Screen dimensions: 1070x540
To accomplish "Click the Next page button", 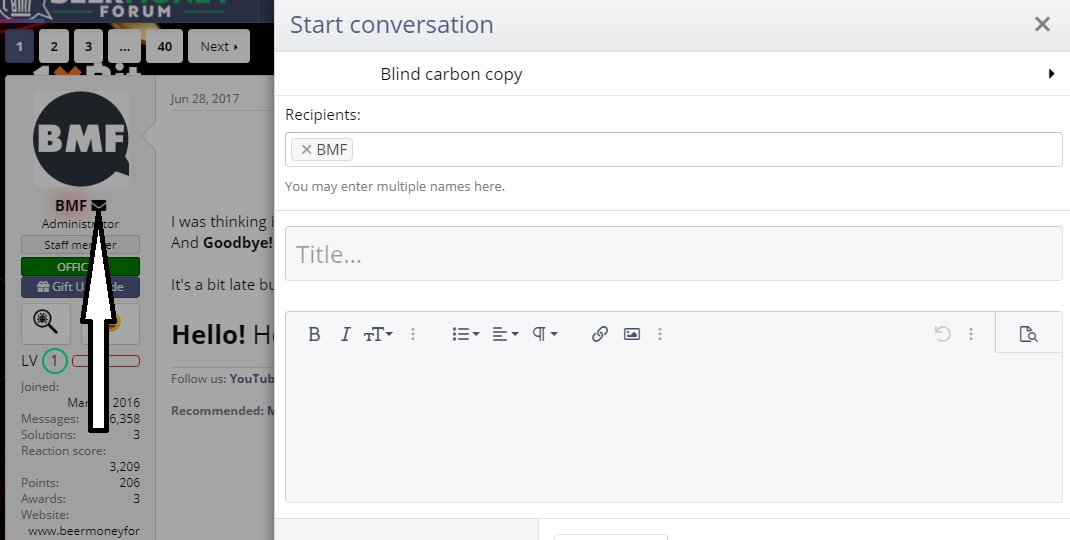I will (218, 46).
